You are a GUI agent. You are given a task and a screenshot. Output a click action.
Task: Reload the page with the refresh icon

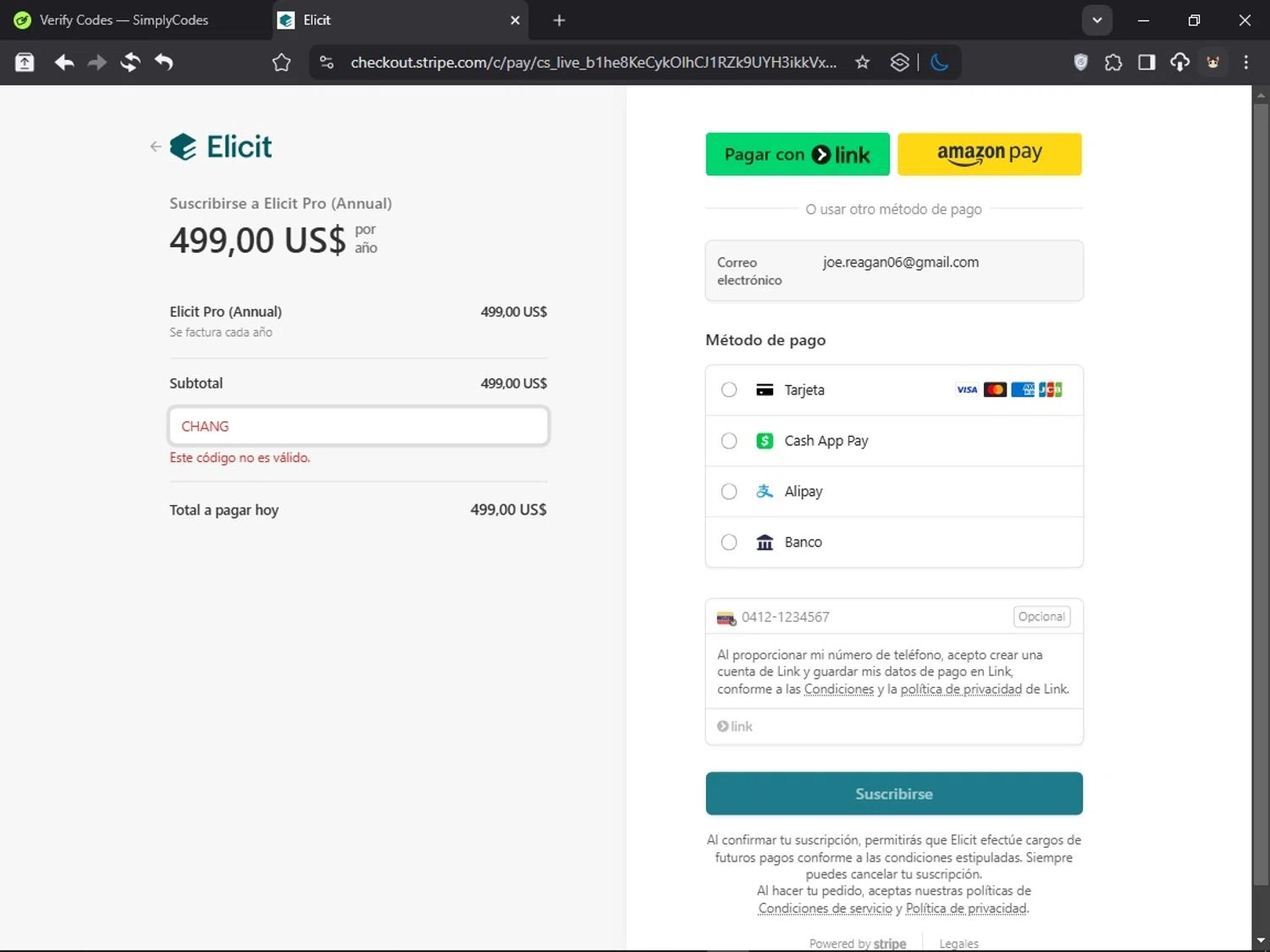tap(130, 62)
